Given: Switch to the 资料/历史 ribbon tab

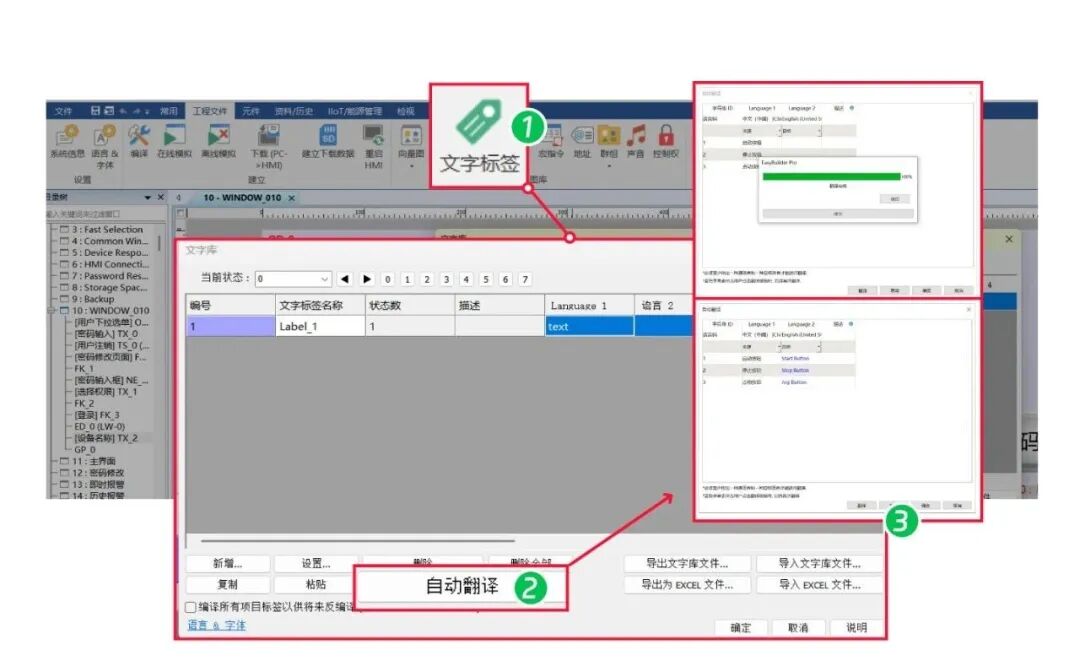Looking at the screenshot, I should [293, 110].
